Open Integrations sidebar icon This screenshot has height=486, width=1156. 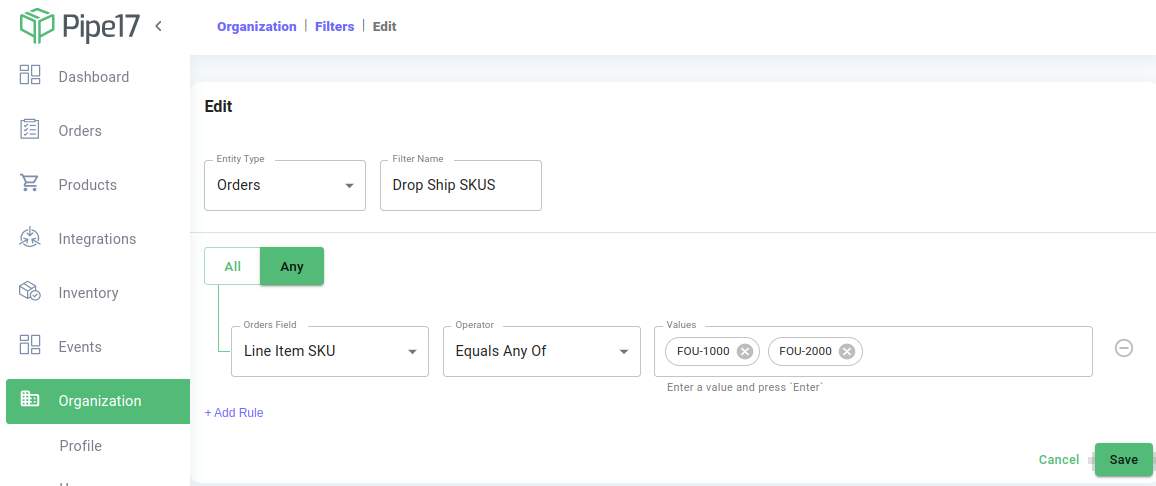[29, 237]
